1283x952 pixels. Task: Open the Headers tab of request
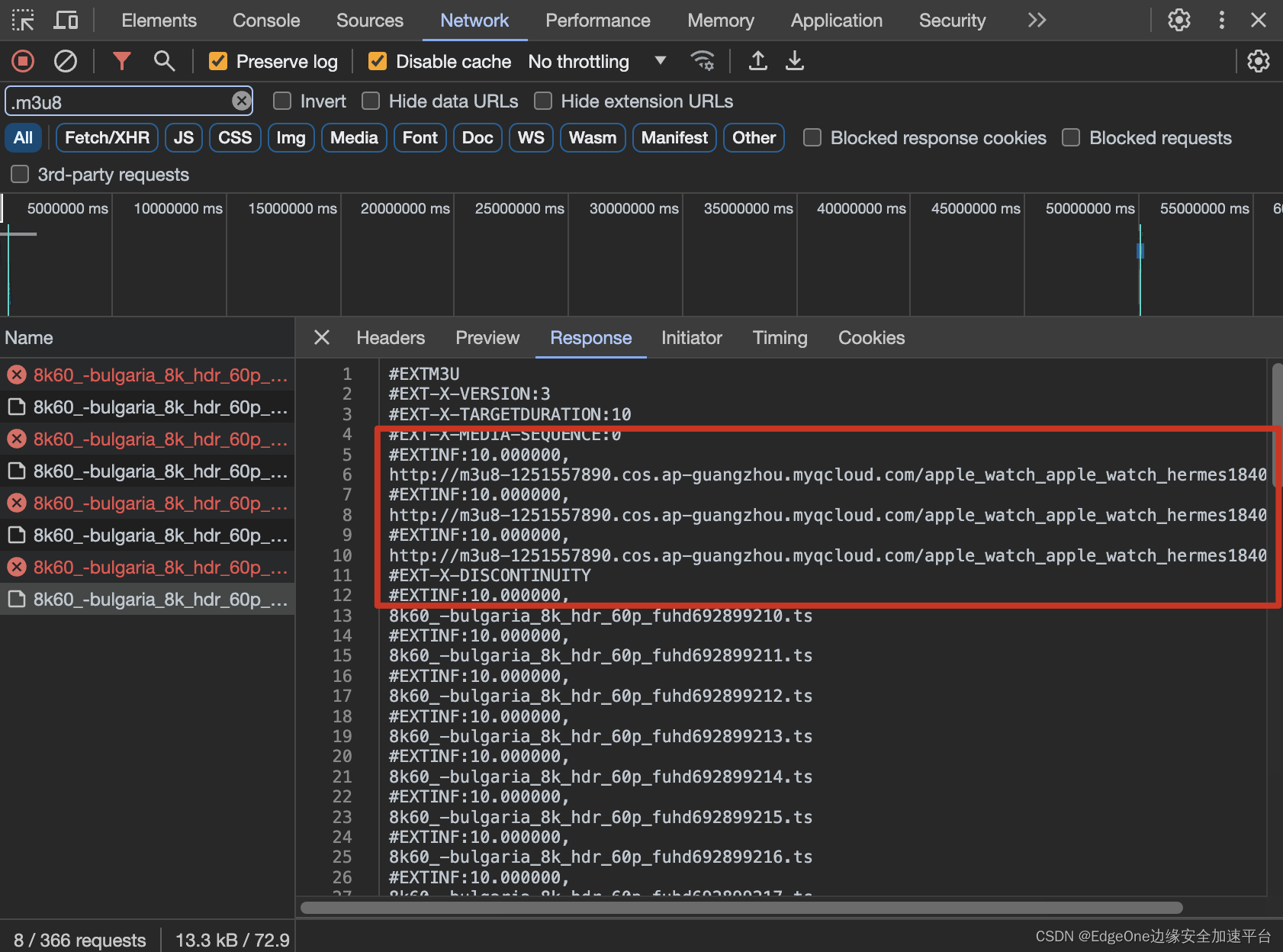391,338
